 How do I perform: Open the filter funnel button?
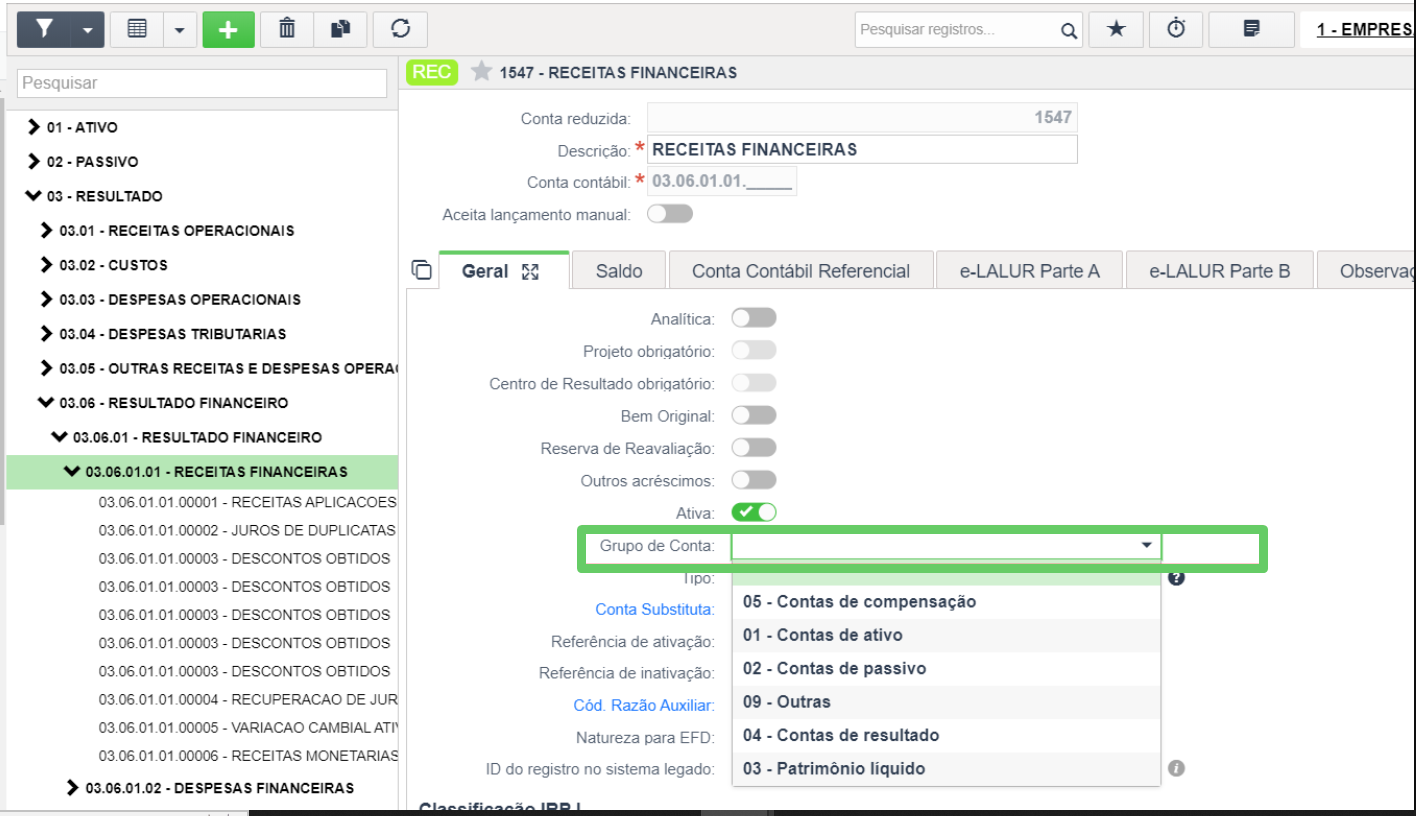coord(44,29)
